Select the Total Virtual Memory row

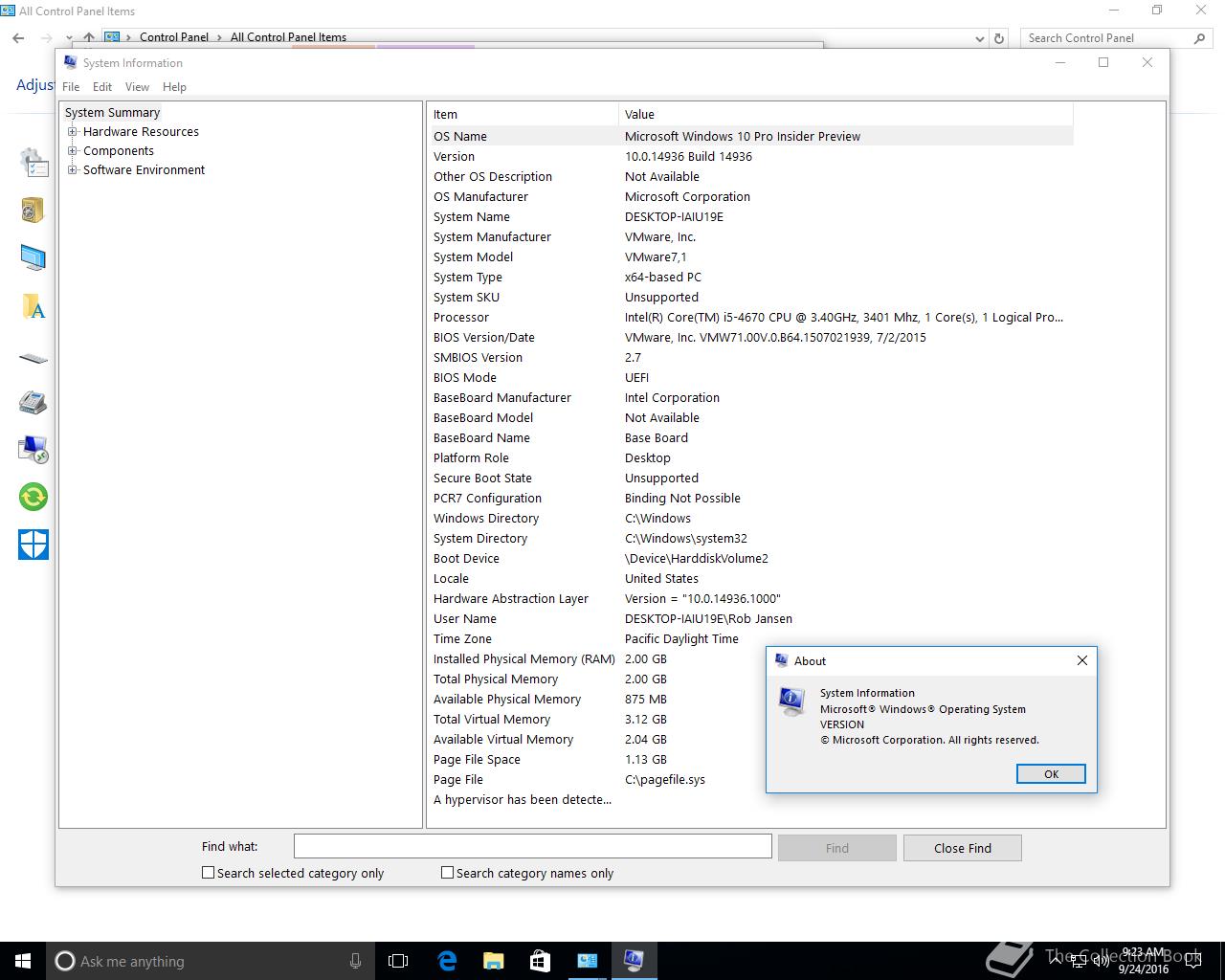pos(597,720)
